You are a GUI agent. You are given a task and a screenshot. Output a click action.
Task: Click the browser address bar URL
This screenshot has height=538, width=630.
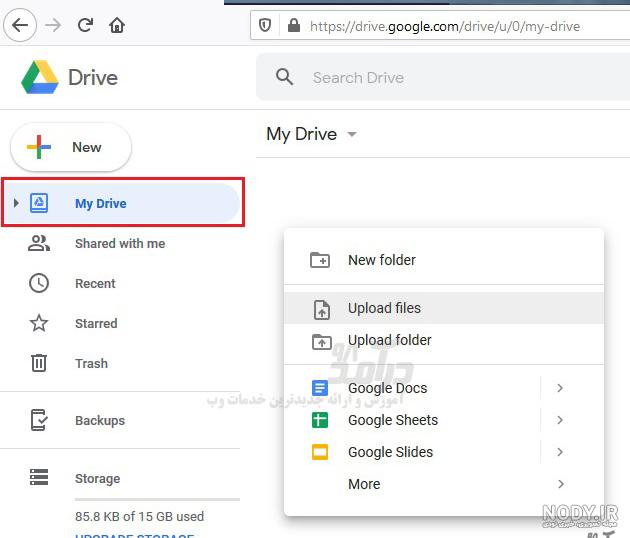(445, 27)
